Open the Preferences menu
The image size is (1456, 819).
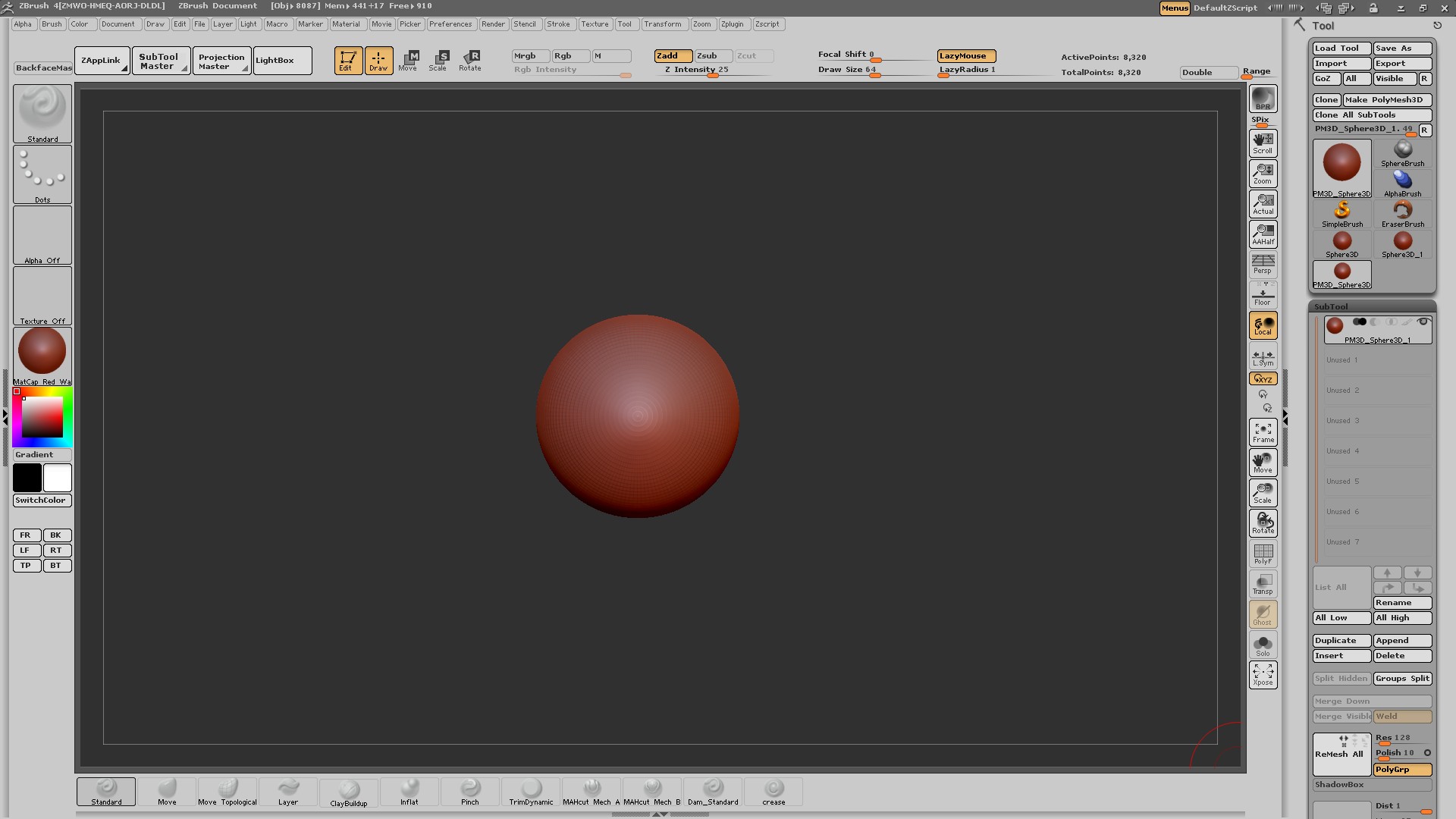[450, 24]
